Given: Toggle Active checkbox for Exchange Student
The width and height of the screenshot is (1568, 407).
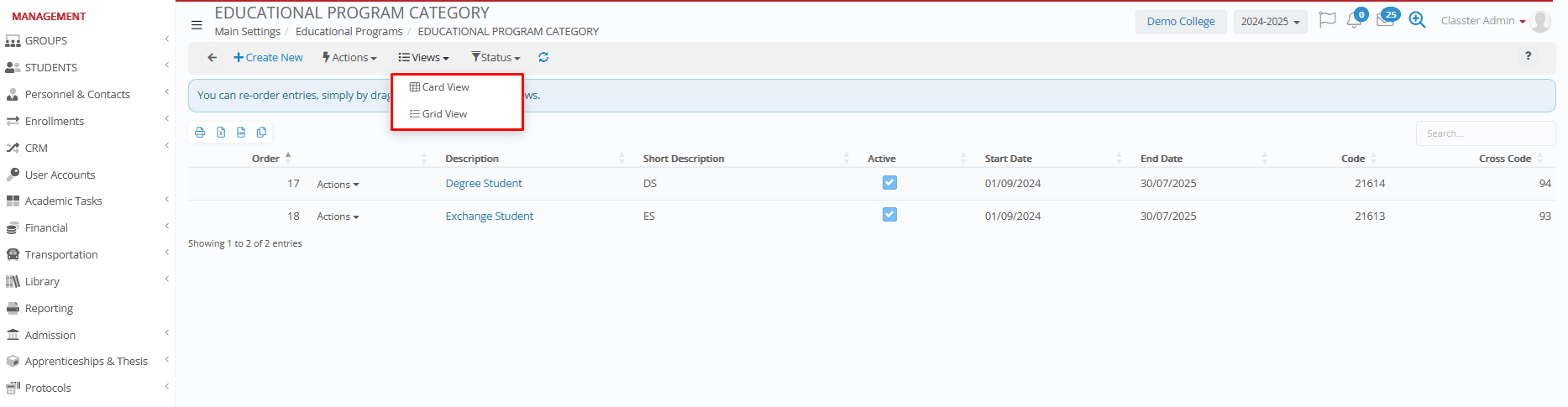Looking at the screenshot, I should (x=889, y=215).
